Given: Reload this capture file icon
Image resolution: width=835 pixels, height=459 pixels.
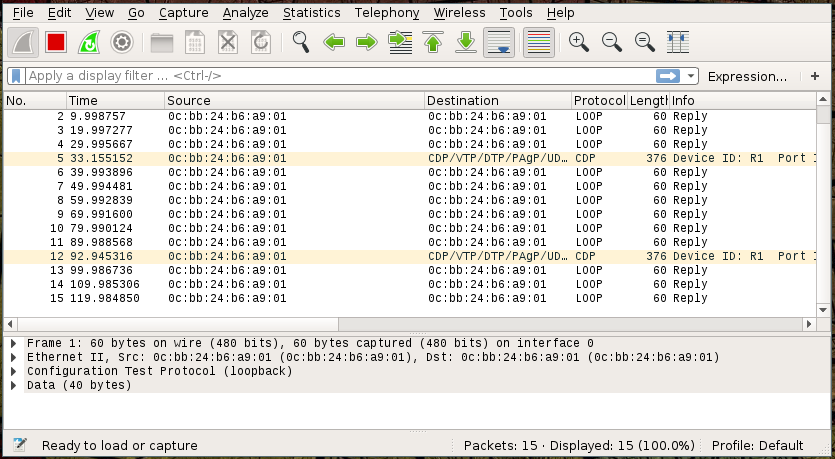Looking at the screenshot, I should click(261, 42).
